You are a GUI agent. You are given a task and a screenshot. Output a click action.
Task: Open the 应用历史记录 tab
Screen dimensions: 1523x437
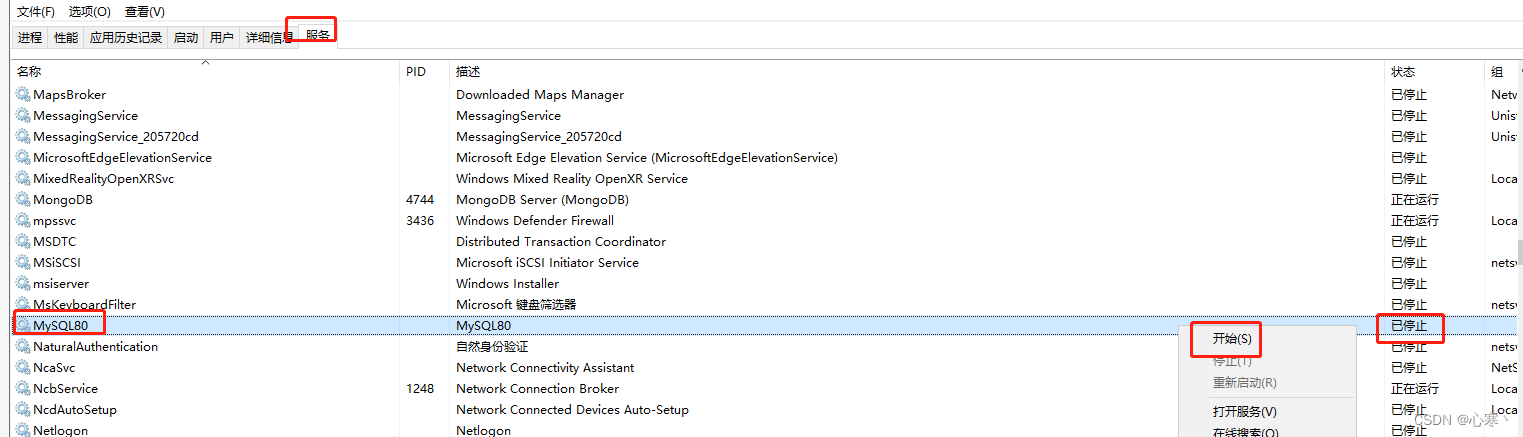[126, 38]
